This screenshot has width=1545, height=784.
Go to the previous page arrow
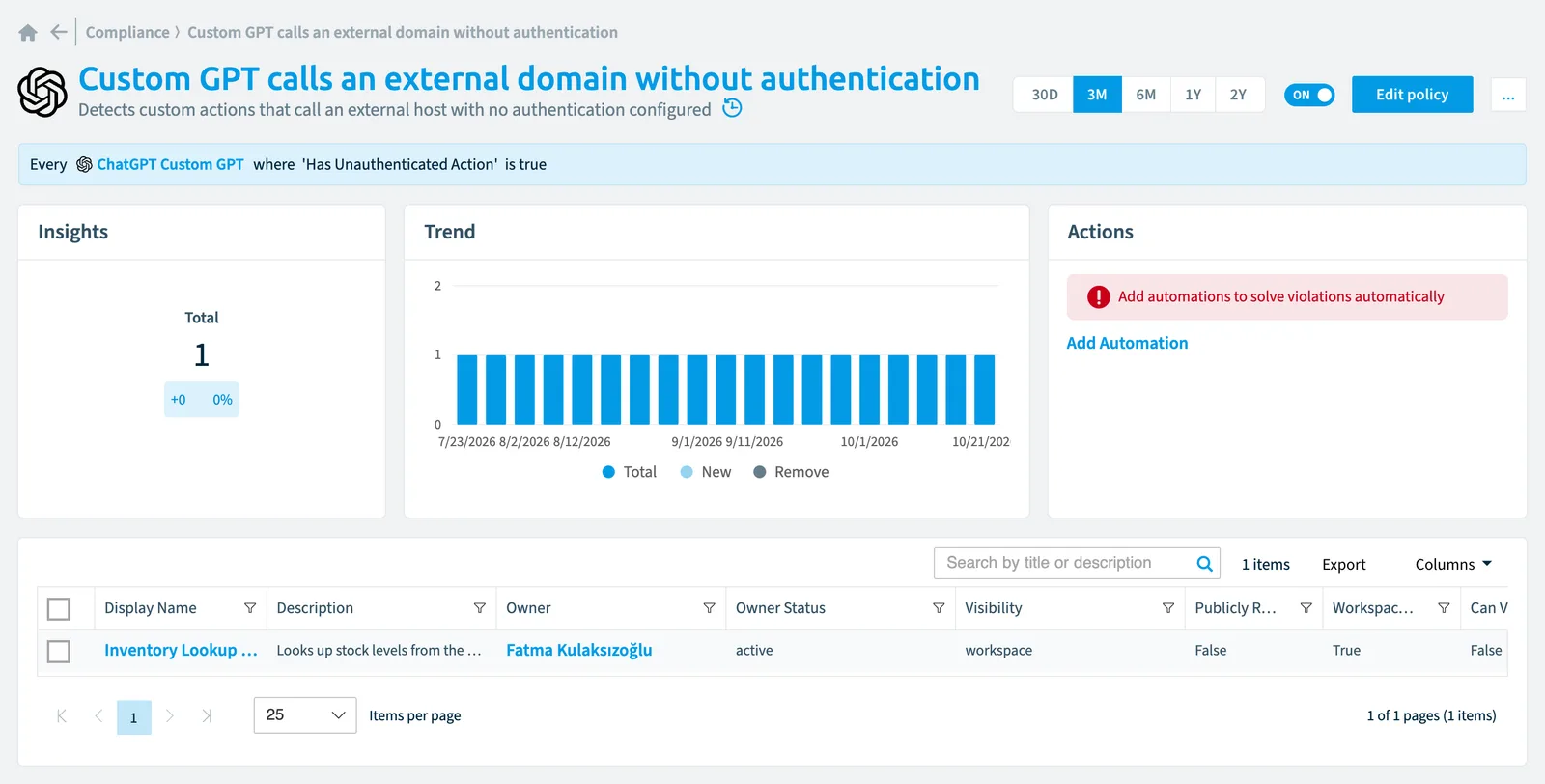[98, 716]
